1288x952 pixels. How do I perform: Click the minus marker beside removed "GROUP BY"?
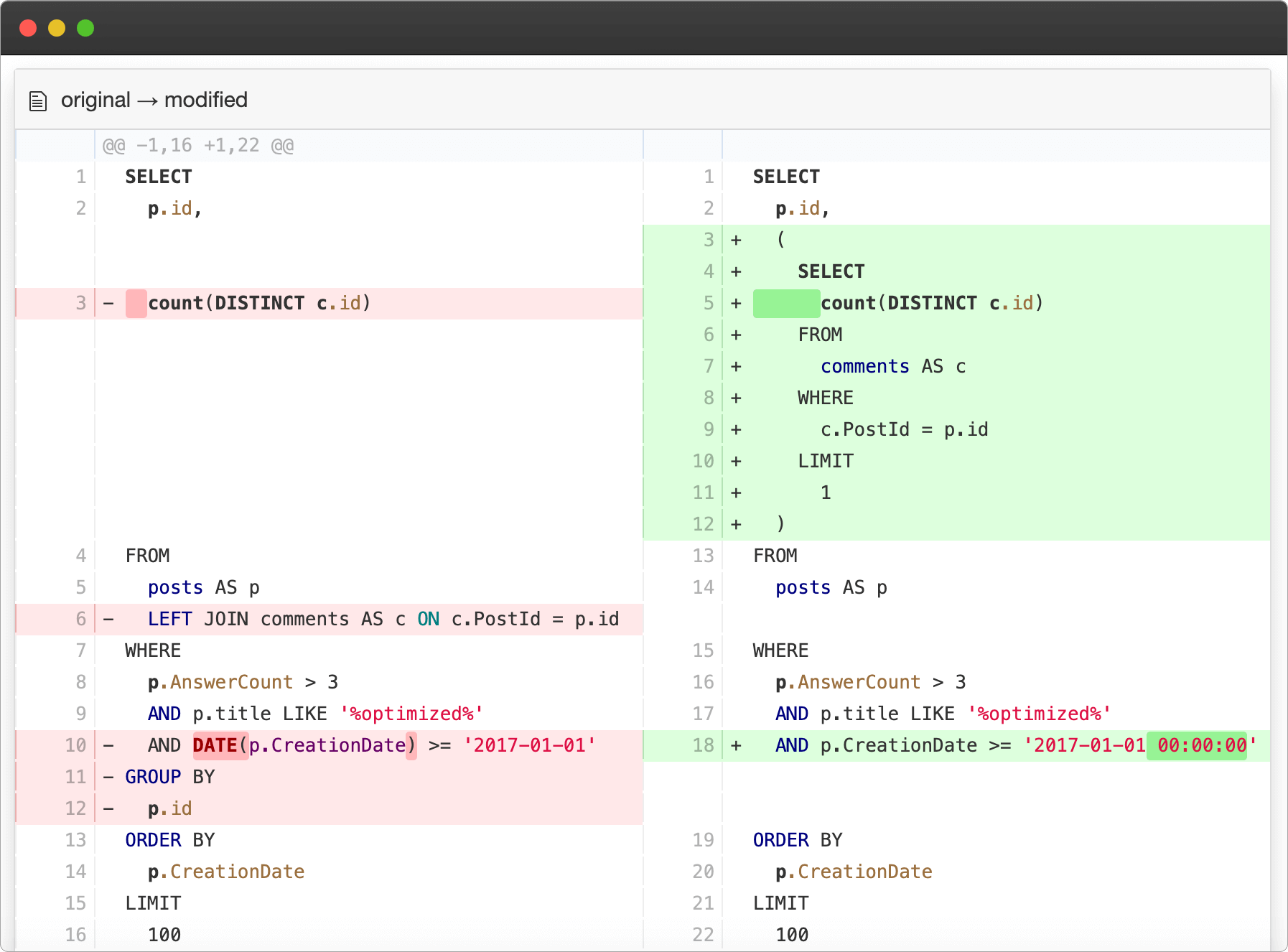[108, 777]
